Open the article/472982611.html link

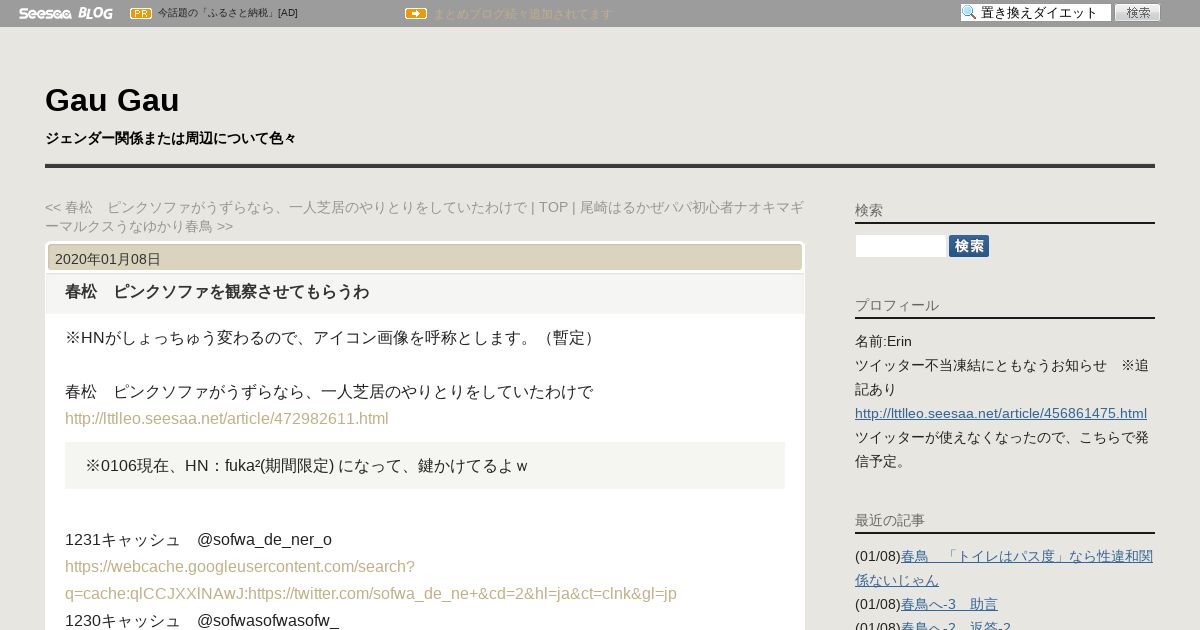pyautogui.click(x=227, y=419)
